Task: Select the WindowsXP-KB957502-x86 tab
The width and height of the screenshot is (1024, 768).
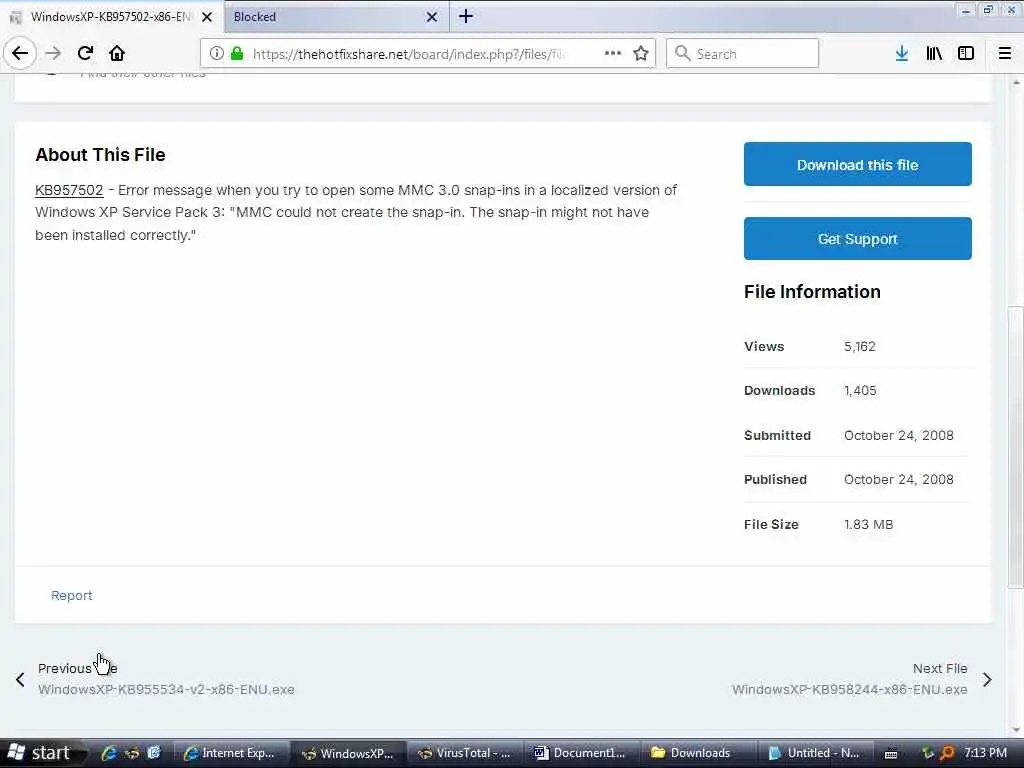Action: click(111, 17)
